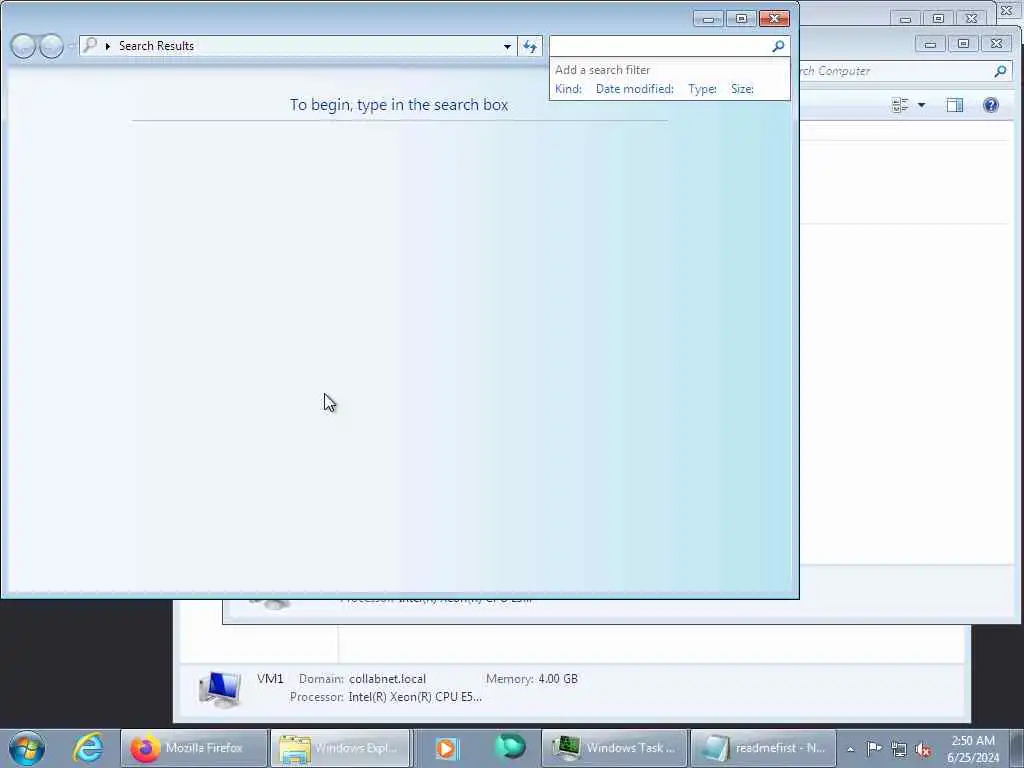This screenshot has width=1024, height=768.
Task: Click the Refresh button beside the address bar
Action: (x=530, y=46)
